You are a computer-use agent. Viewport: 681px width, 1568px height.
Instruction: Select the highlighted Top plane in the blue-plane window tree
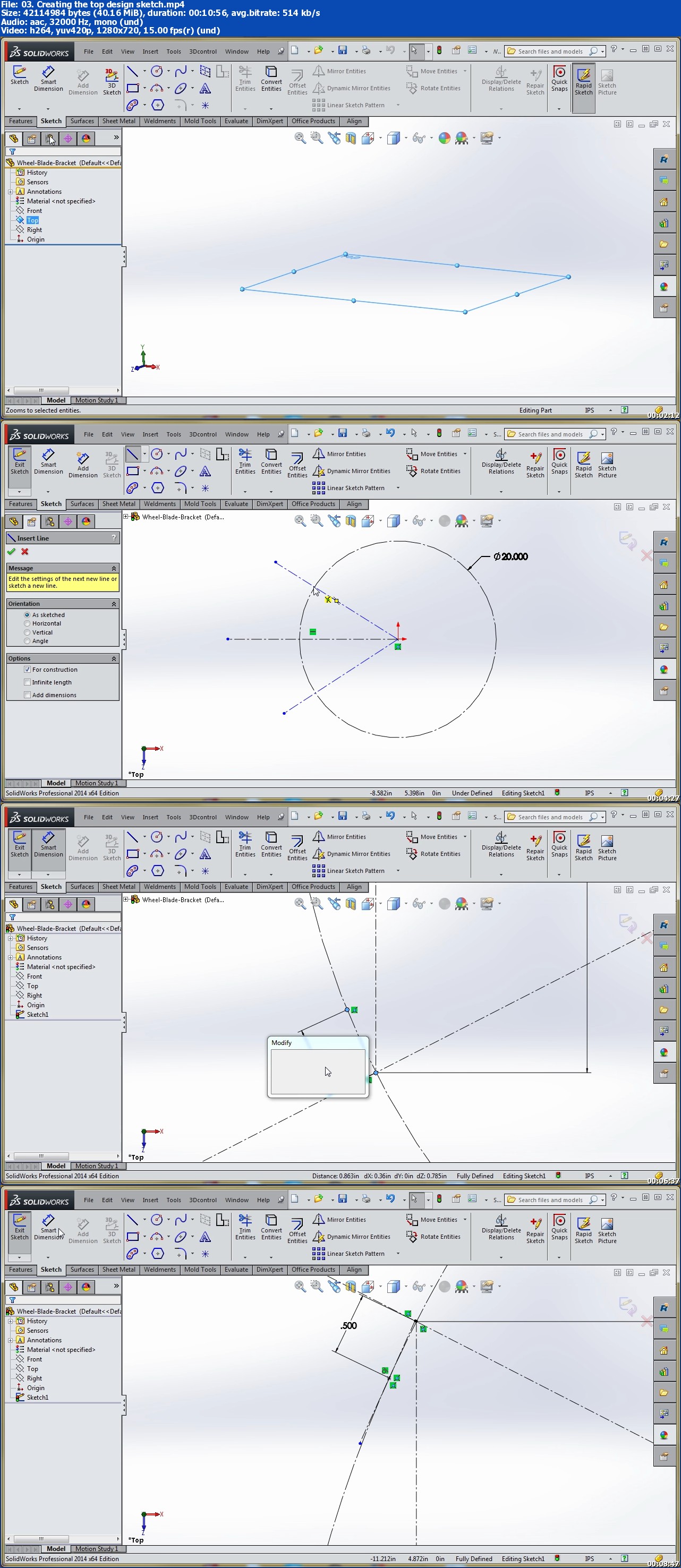[33, 220]
